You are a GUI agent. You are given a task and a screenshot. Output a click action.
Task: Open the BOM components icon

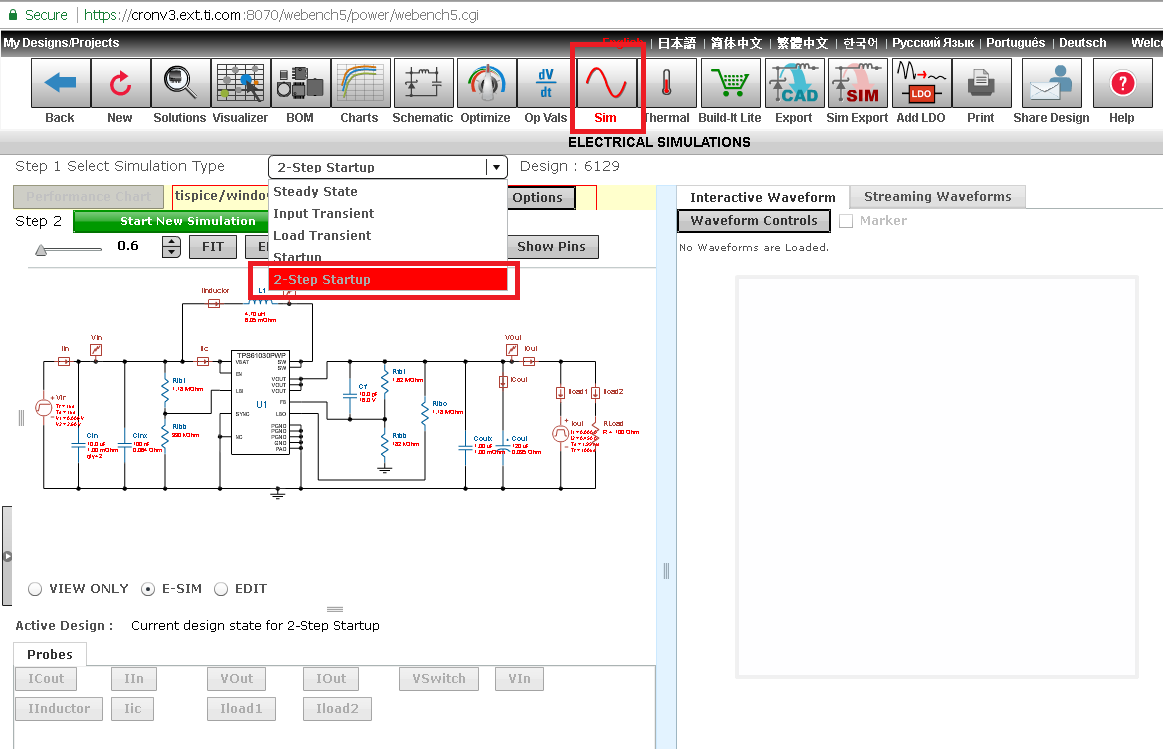coord(300,84)
